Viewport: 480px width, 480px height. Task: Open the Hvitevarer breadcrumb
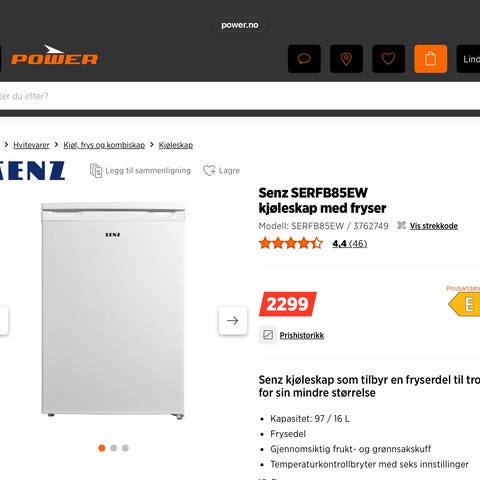[x=31, y=145]
